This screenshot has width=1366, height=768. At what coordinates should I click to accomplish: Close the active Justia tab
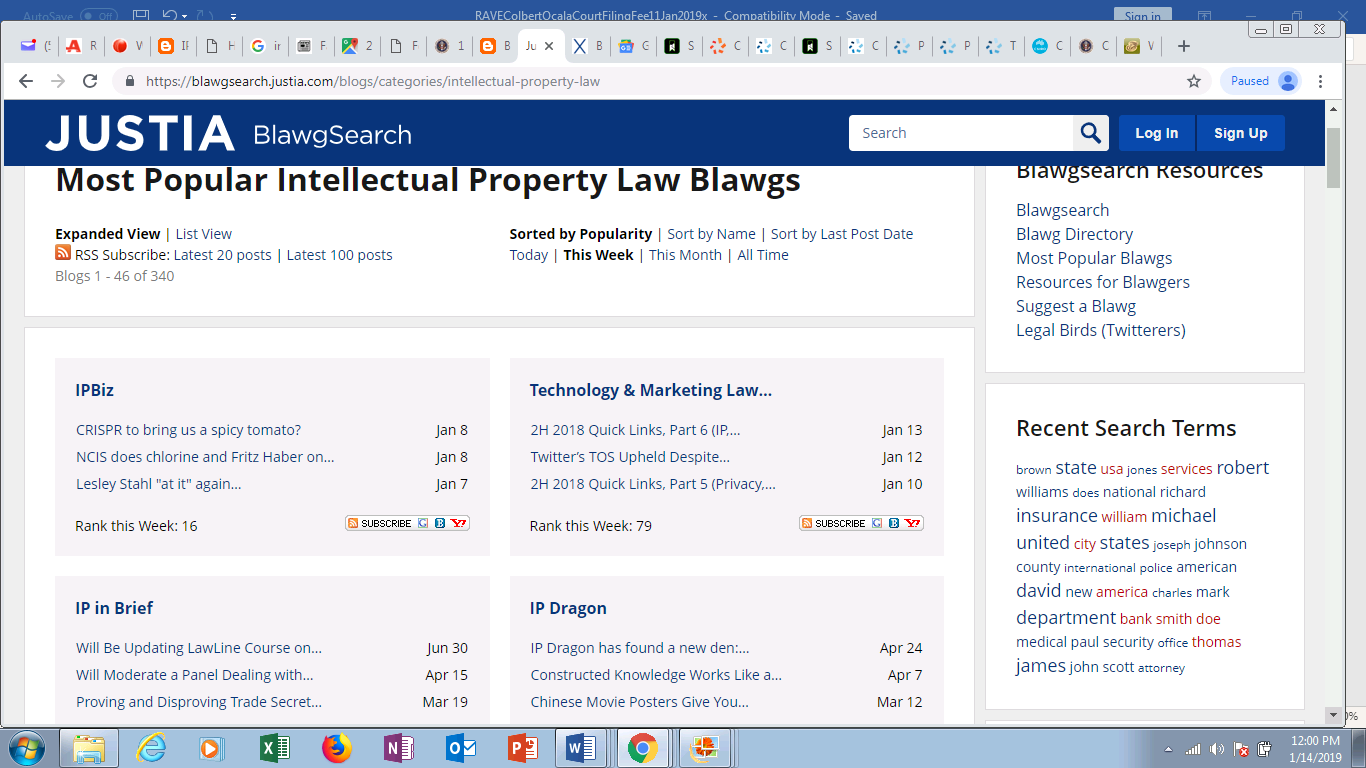point(549,46)
